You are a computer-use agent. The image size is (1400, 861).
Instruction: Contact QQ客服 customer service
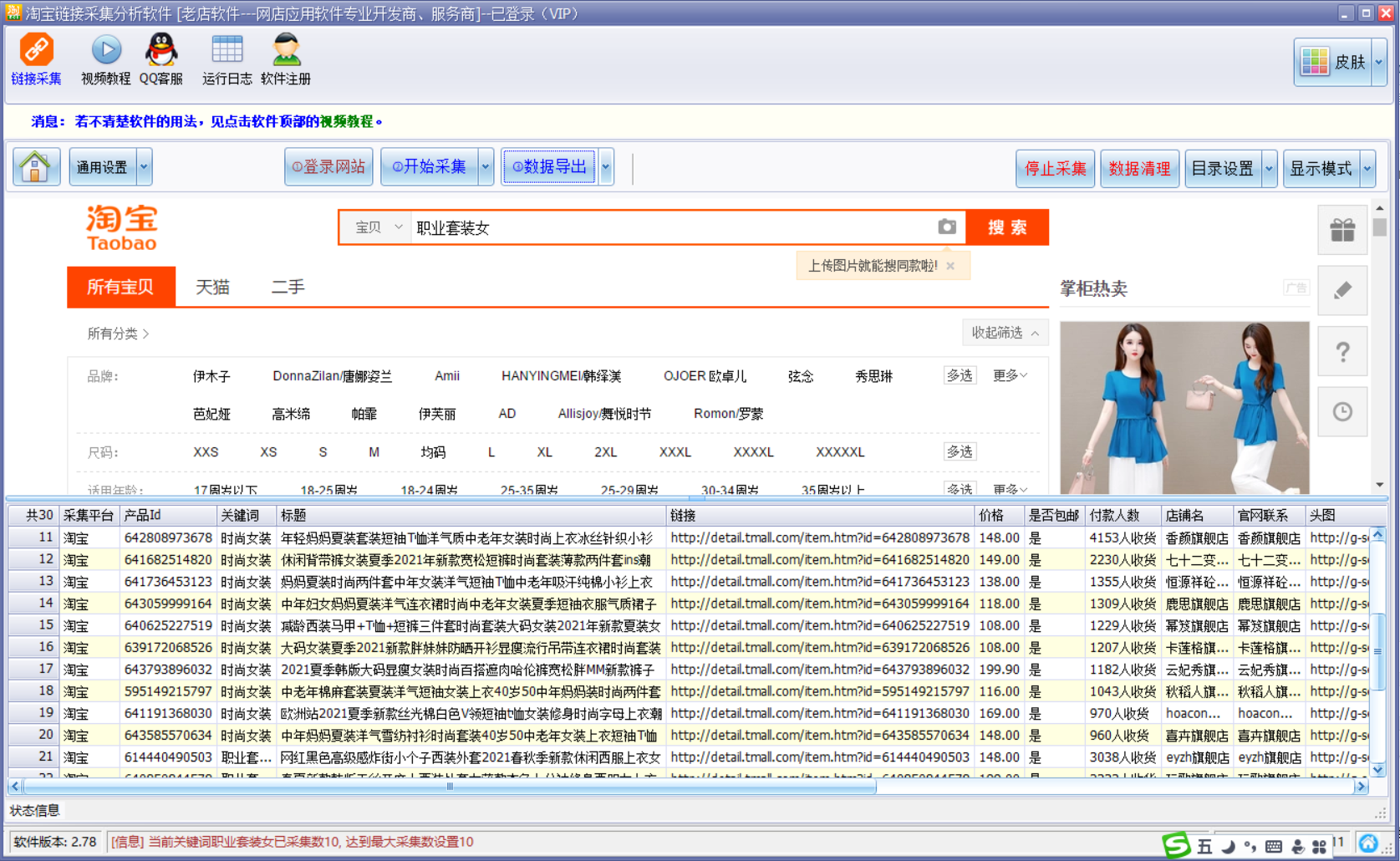tap(160, 59)
